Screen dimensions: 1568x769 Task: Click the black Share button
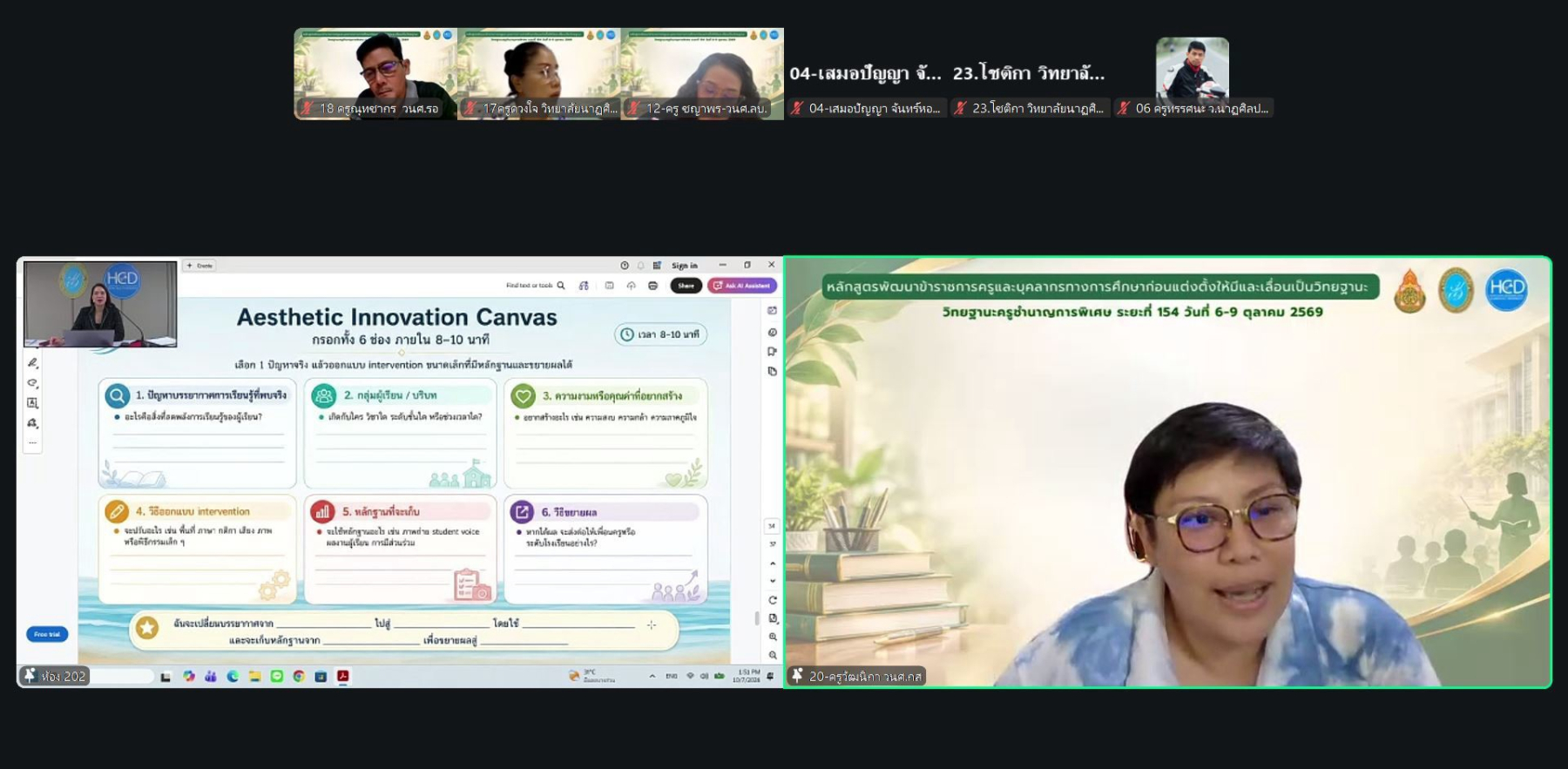686,286
